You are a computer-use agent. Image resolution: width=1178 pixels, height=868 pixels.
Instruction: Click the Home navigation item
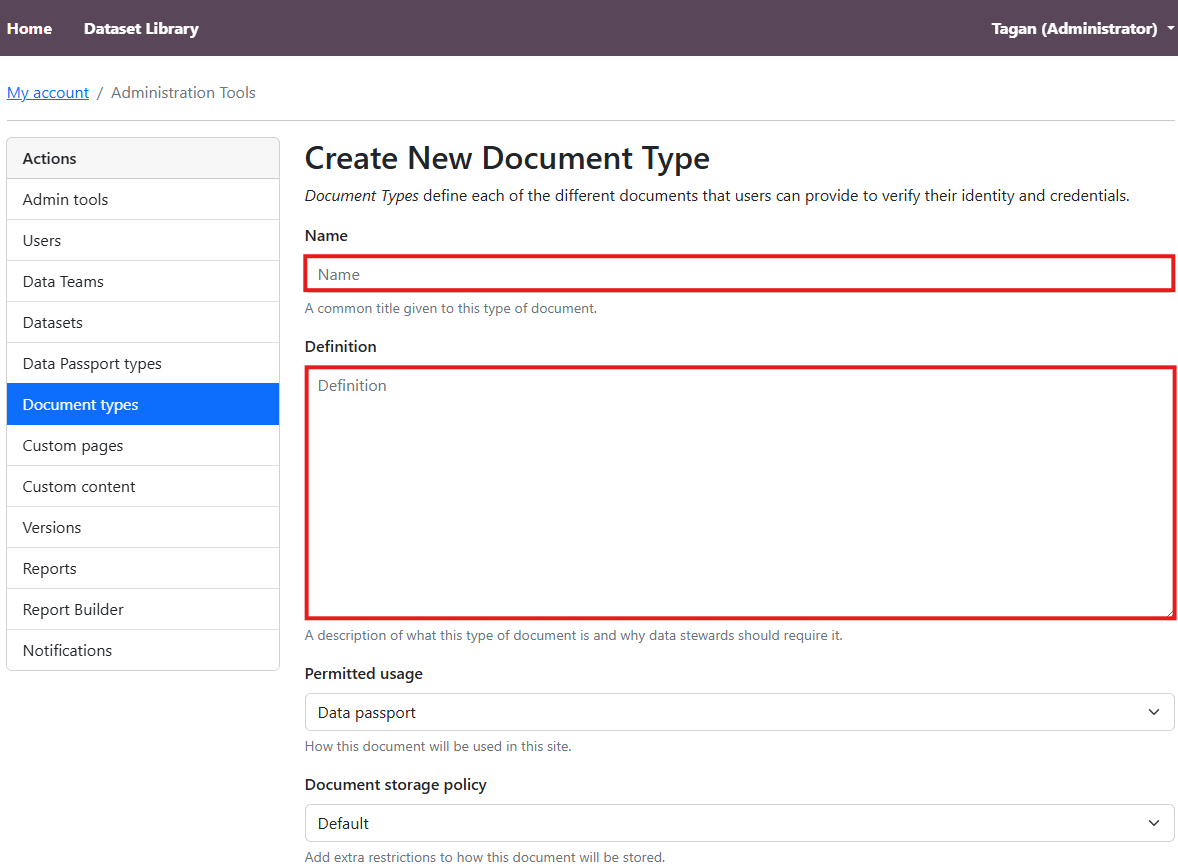pos(29,29)
